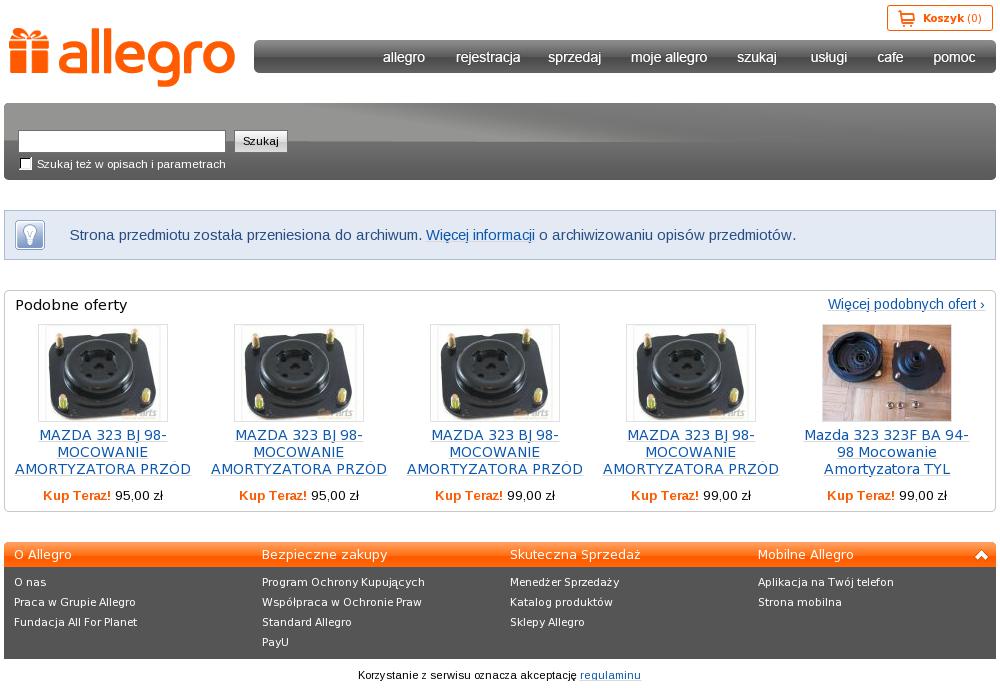
Task: Click the light bulb info icon
Action: coord(30,235)
